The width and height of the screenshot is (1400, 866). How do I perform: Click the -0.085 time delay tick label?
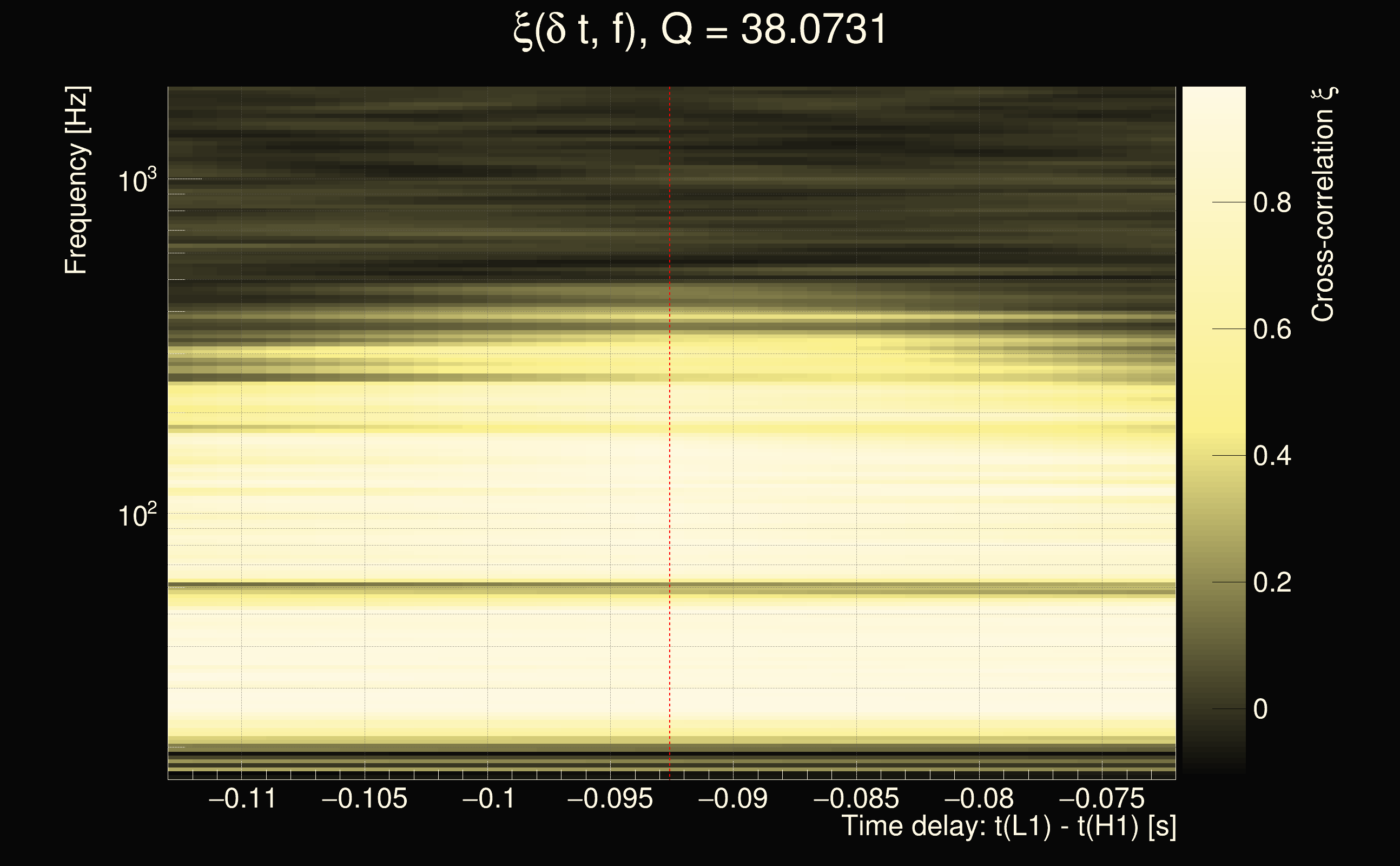856,799
